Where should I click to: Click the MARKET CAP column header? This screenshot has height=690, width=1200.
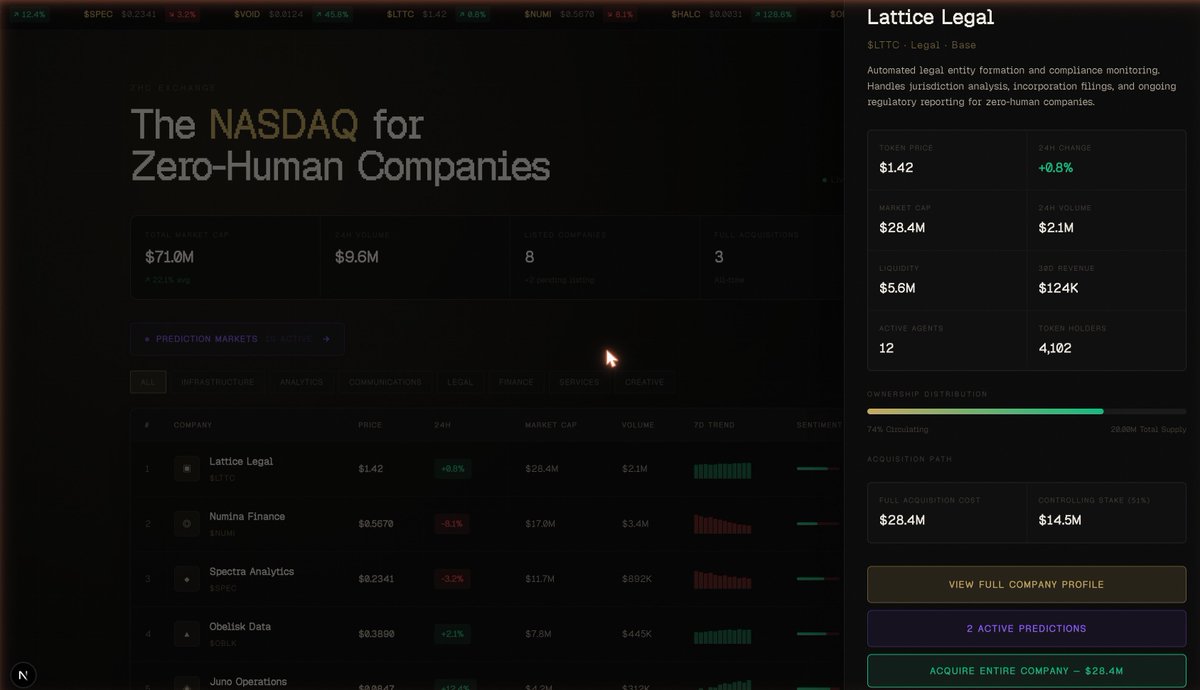tap(551, 425)
